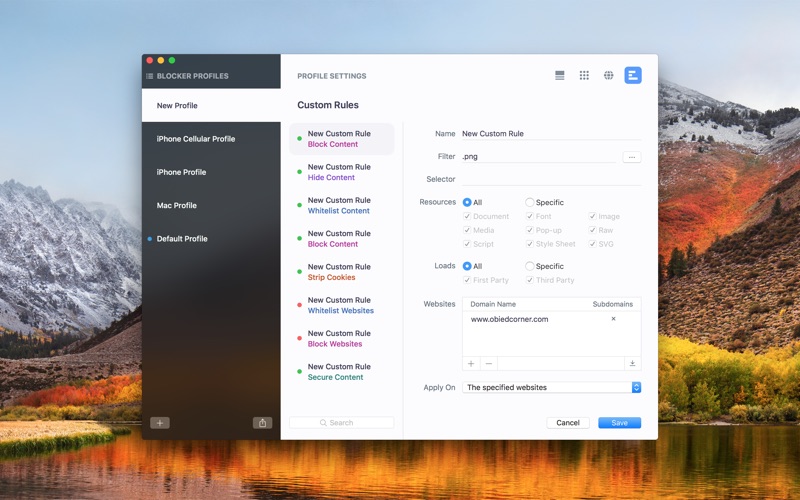Remove website with the minus icon
The image size is (800, 500).
click(489, 363)
